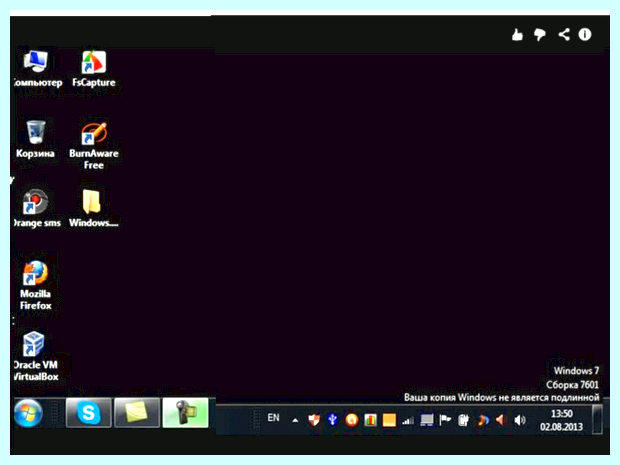Image resolution: width=620 pixels, height=465 pixels.
Task: Open the Windows Start menu orb
Action: [x=28, y=413]
